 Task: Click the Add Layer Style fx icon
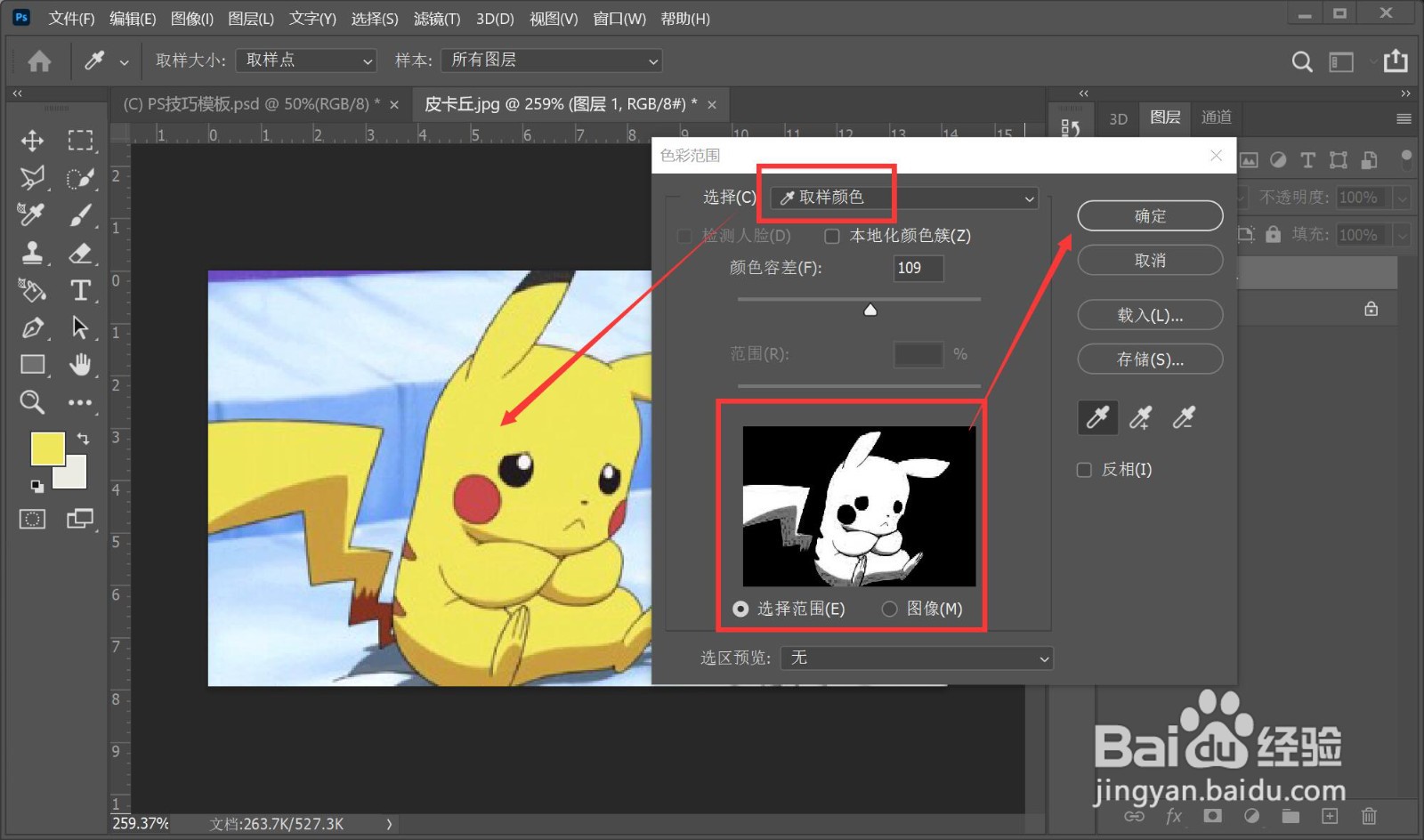1174,816
